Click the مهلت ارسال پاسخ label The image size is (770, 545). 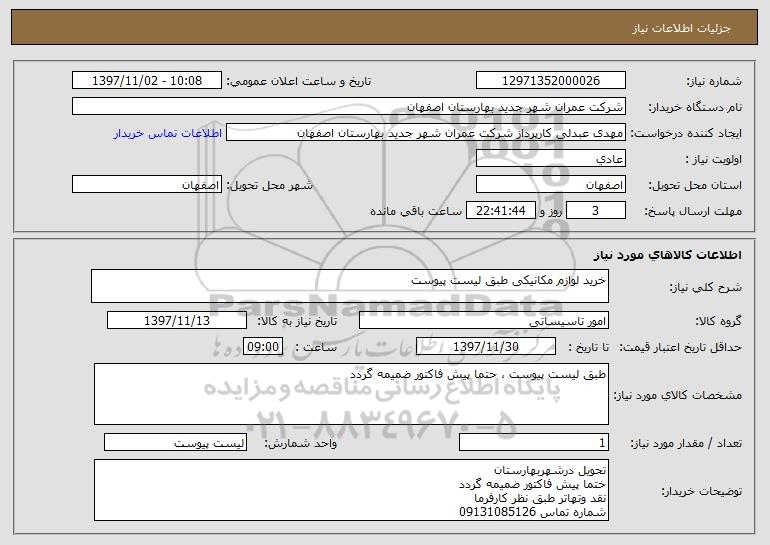pyautogui.click(x=693, y=211)
